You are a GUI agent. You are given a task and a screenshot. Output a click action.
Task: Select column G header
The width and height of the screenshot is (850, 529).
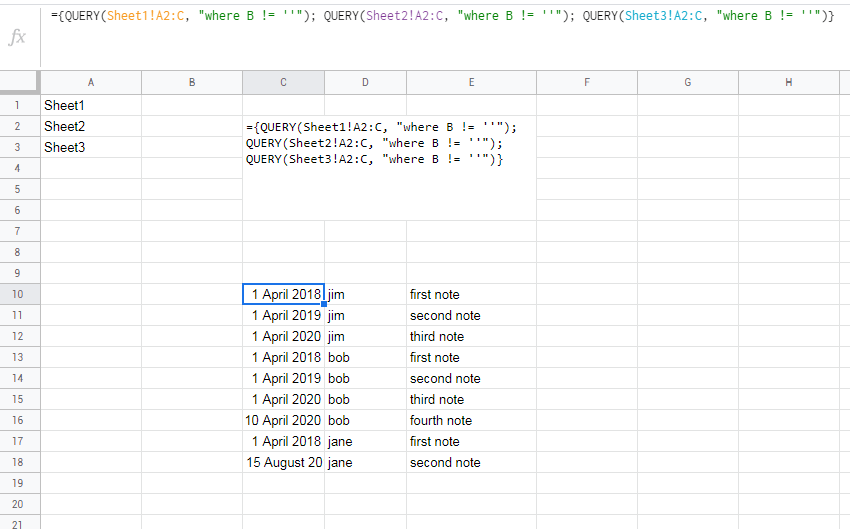(x=688, y=82)
